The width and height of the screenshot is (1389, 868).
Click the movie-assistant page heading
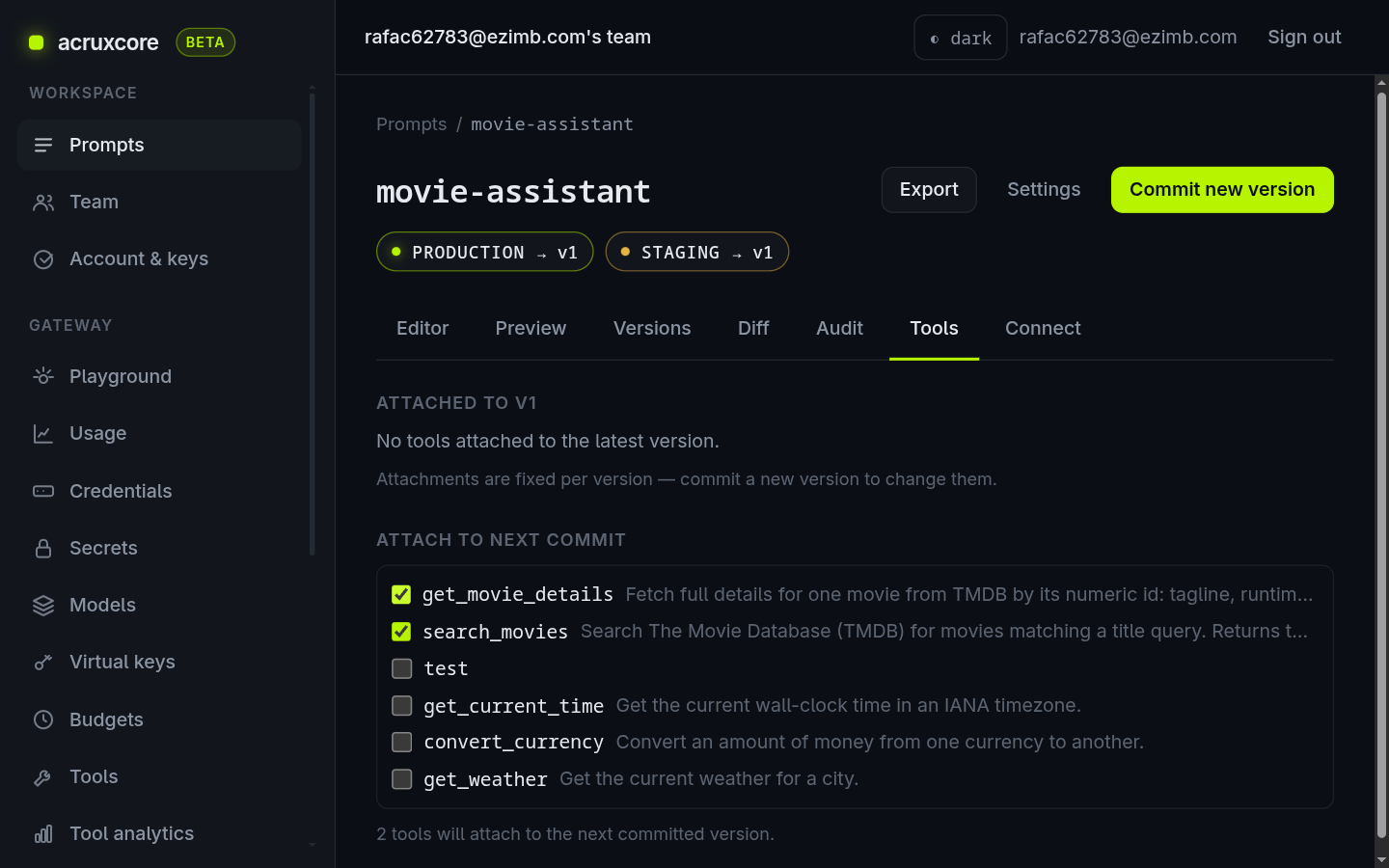coord(513,192)
